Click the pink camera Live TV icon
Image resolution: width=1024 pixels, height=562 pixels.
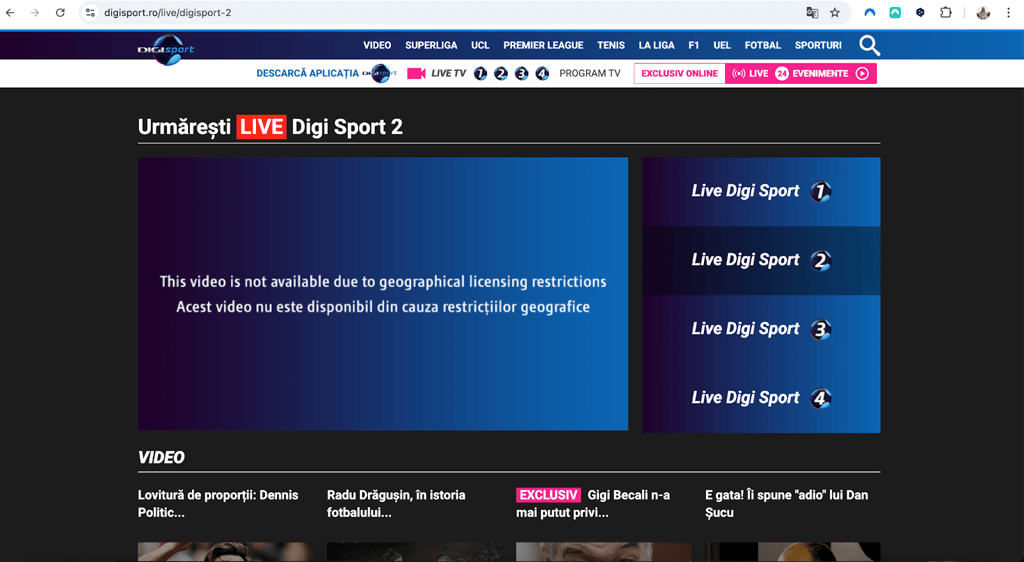pyautogui.click(x=416, y=73)
